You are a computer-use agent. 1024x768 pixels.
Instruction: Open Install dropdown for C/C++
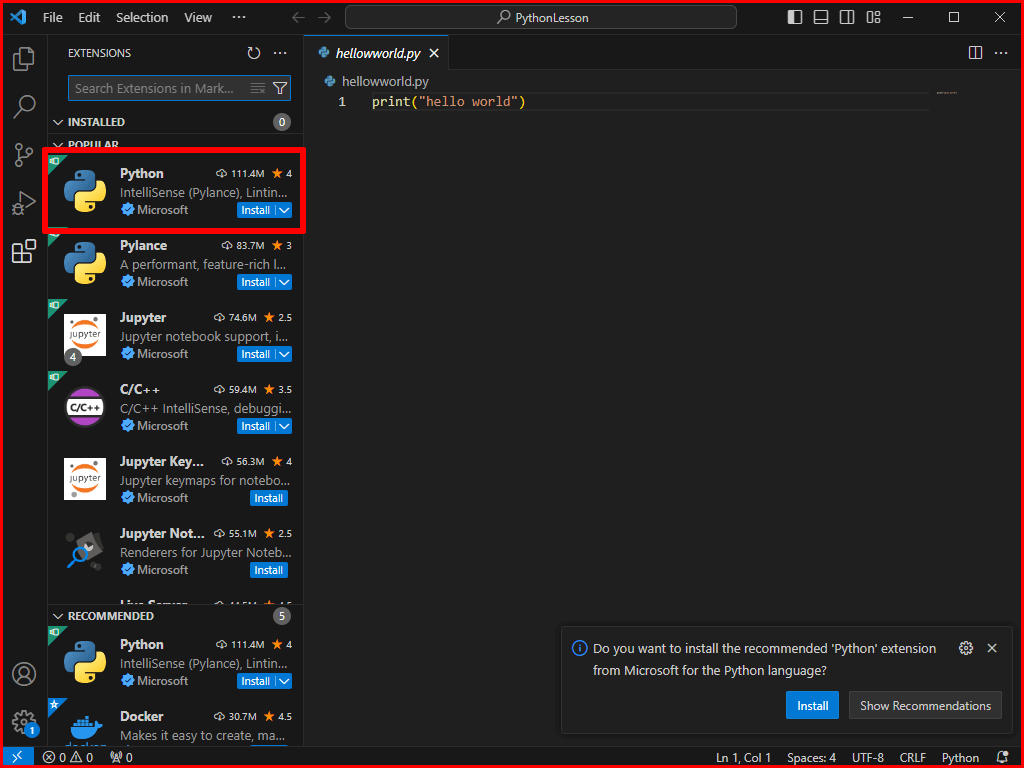coord(284,426)
